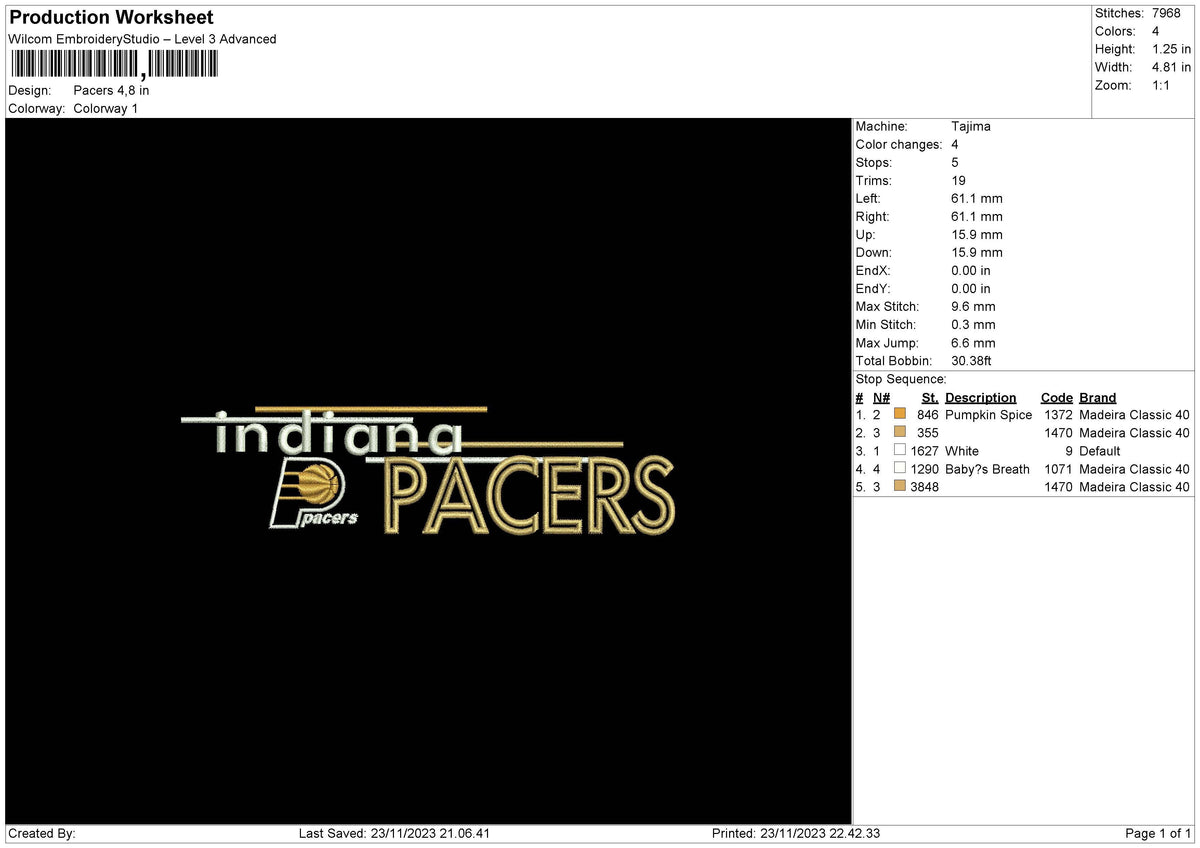Click the 'Color changes:' label
The height and width of the screenshot is (848, 1200).
point(899,145)
